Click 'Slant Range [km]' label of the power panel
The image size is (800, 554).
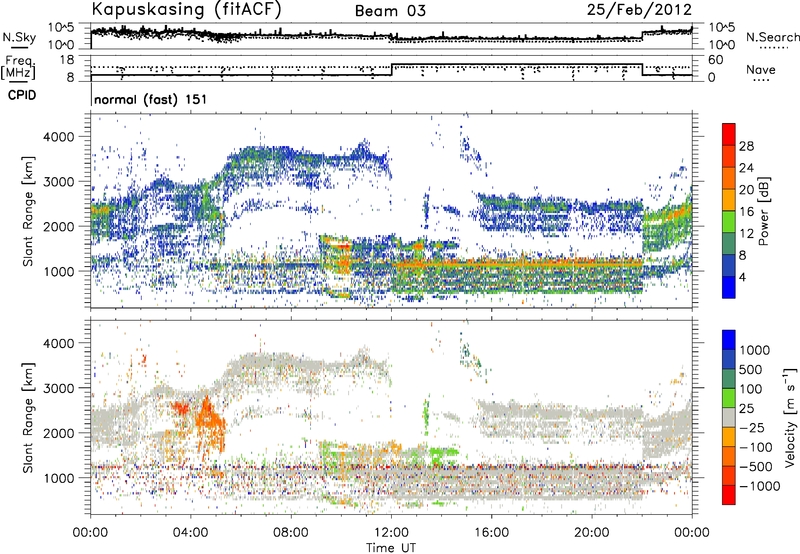(28, 211)
